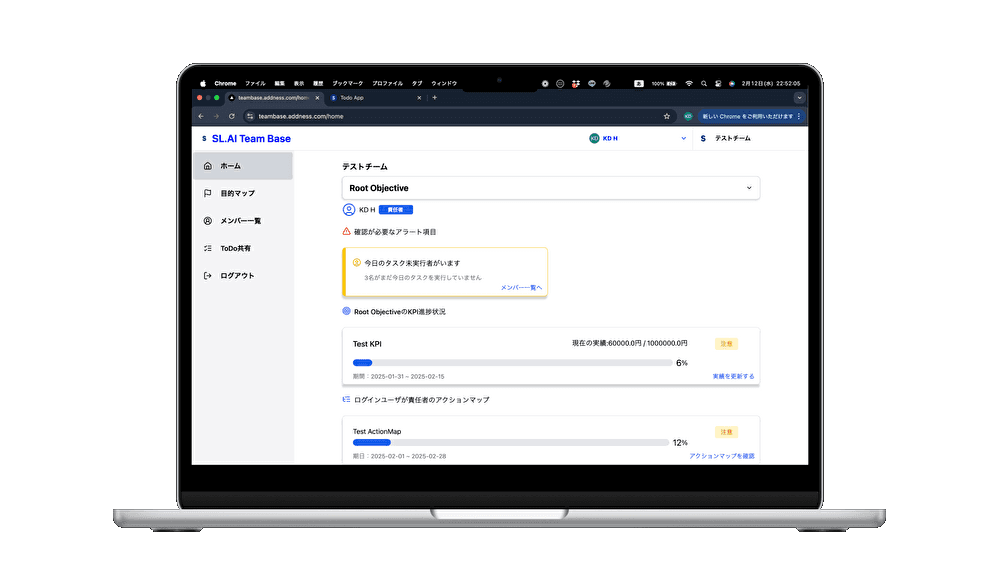The image size is (1000, 563).
Task: Click the 責任者 badge next to KD H
Action: point(395,210)
